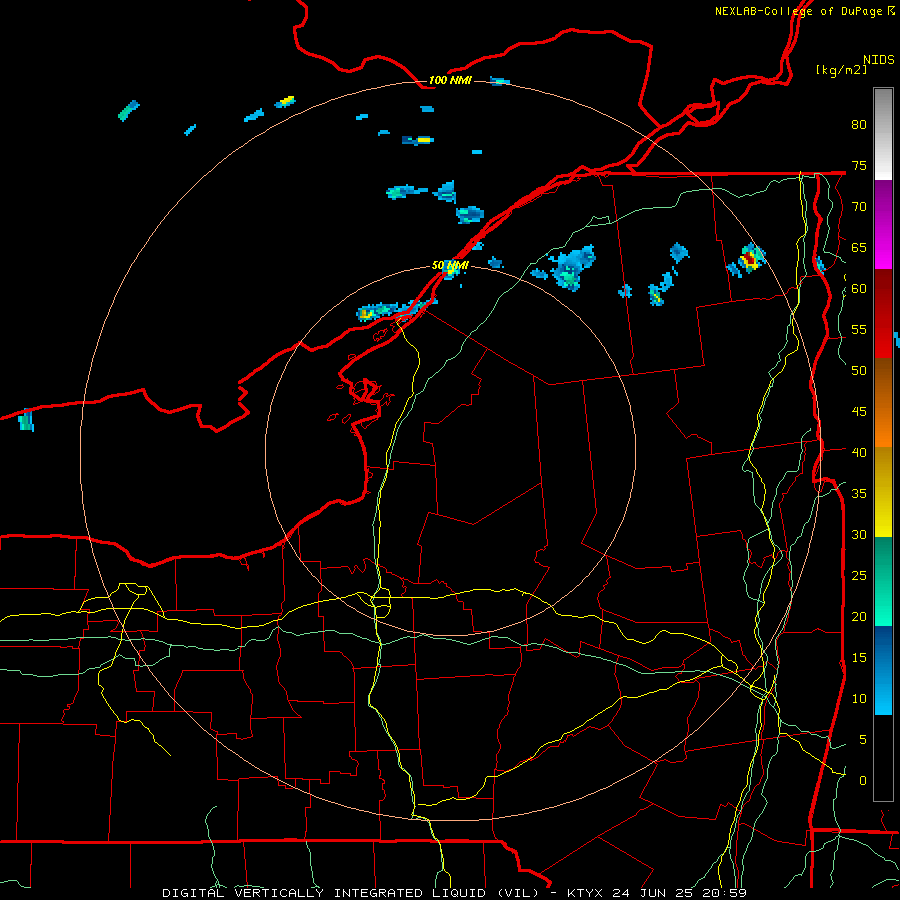This screenshot has height=900, width=900.
Task: Select the 20 value on the legend
Action: tap(859, 616)
